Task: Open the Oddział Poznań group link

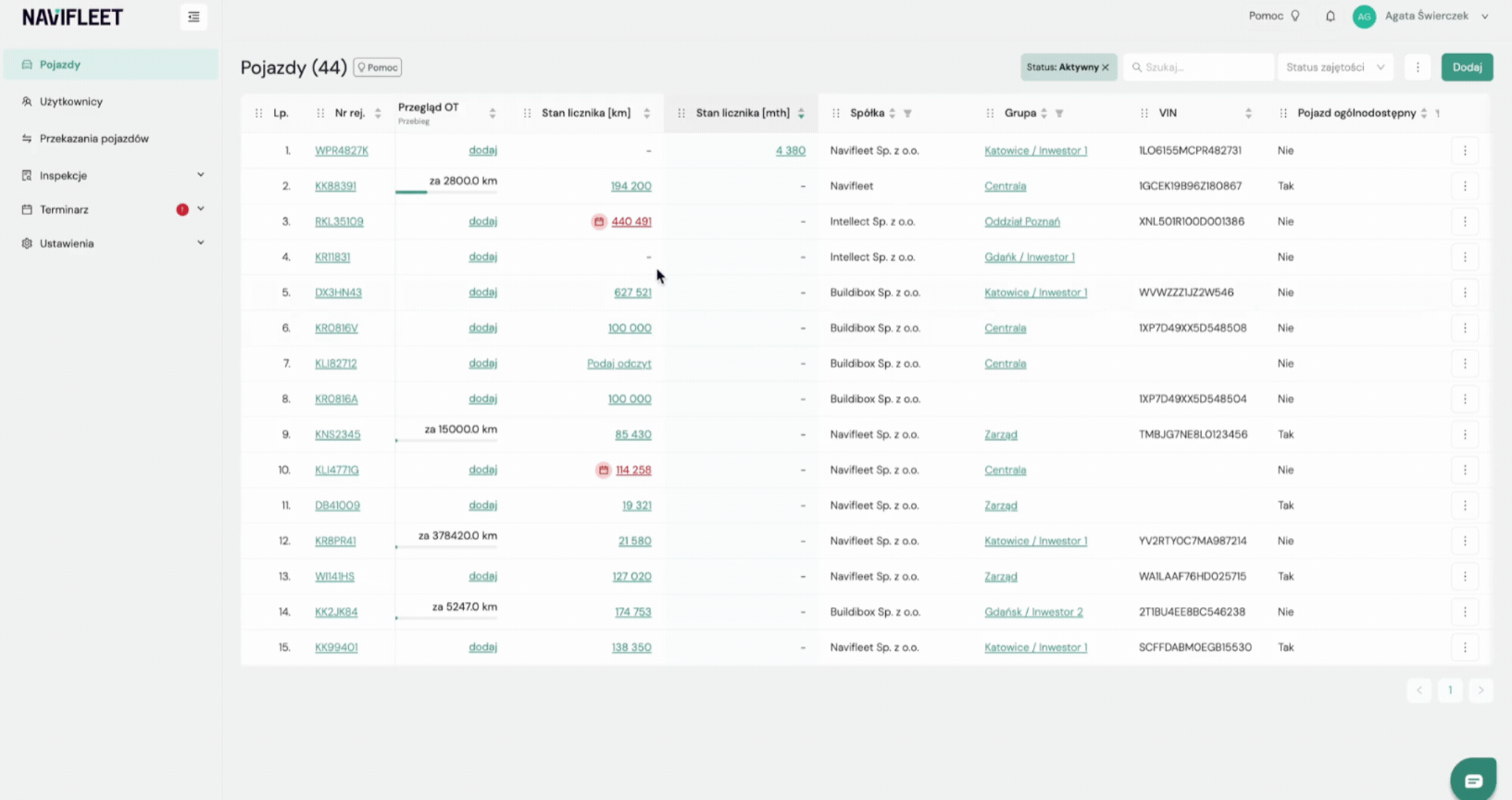Action: pos(1022,221)
